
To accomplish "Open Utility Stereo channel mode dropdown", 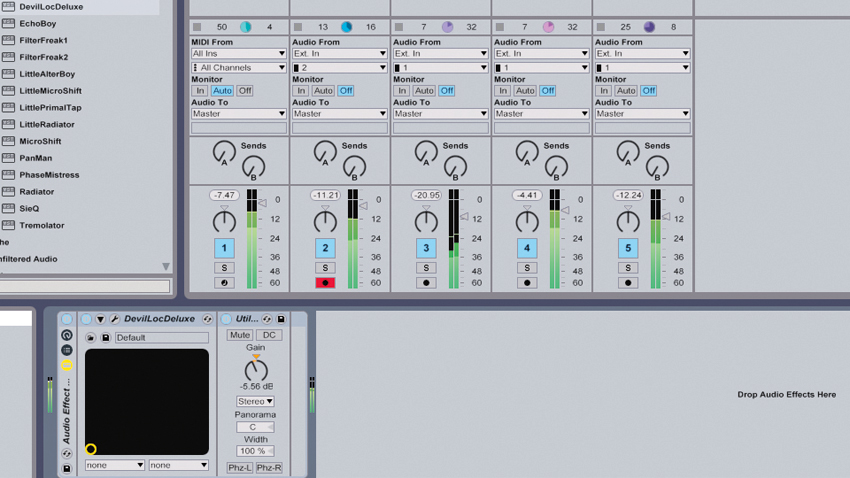I will pos(255,402).
